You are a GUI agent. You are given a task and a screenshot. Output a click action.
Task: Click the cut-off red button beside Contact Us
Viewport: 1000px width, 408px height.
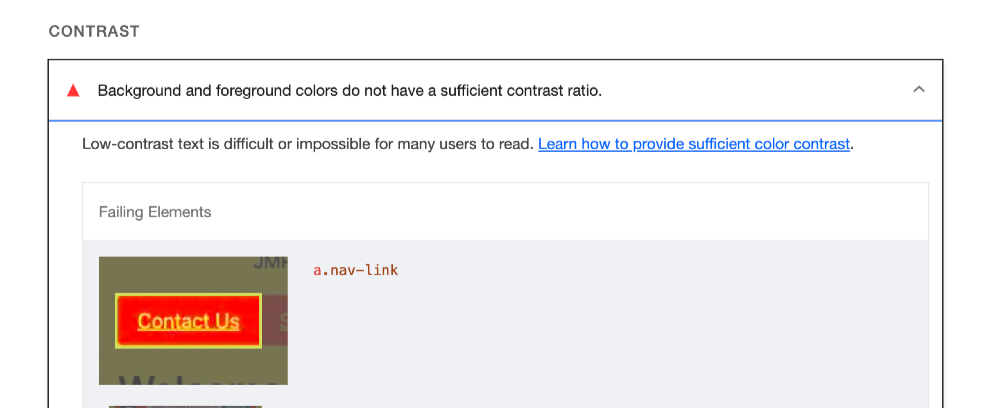click(277, 321)
